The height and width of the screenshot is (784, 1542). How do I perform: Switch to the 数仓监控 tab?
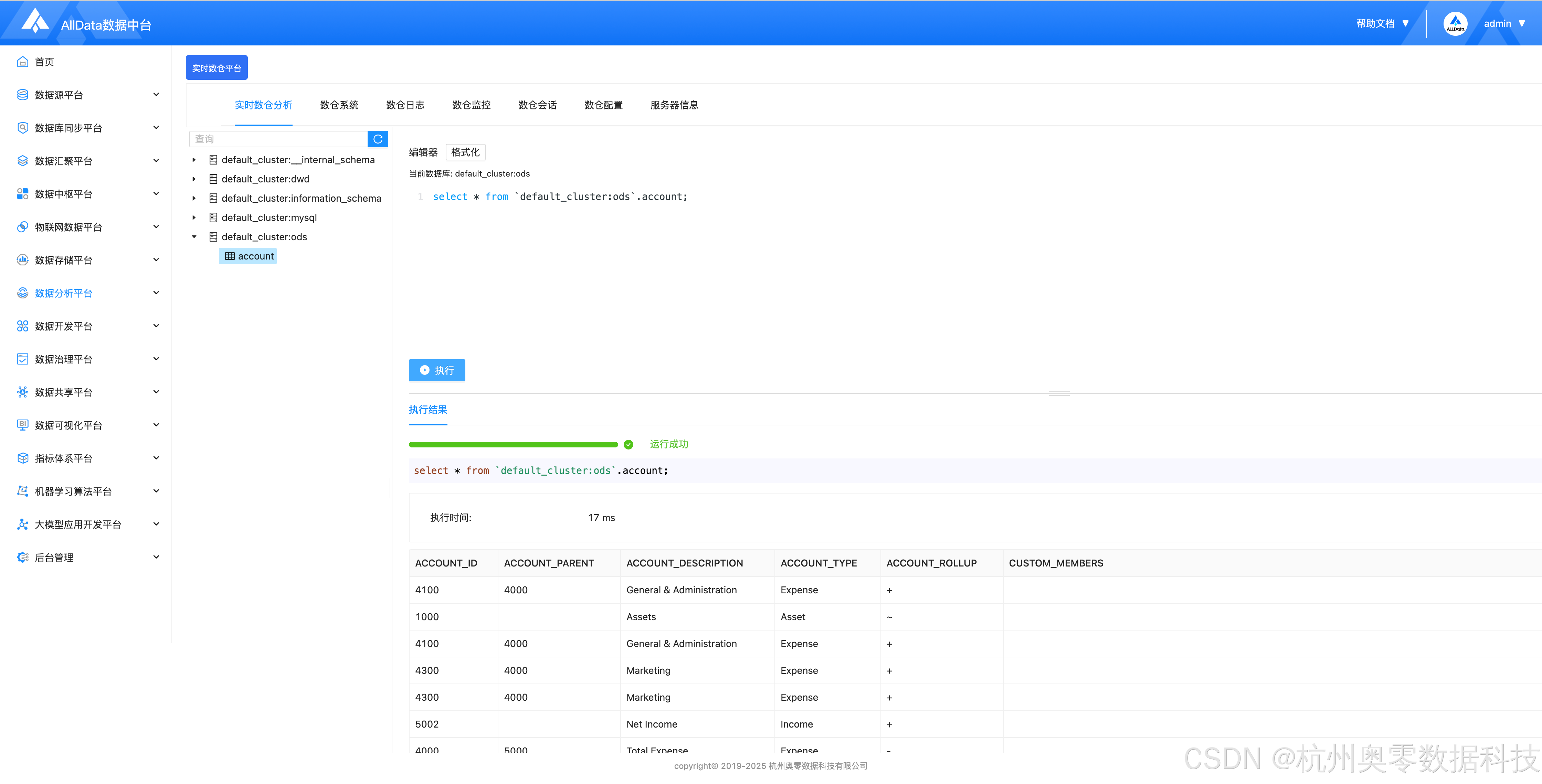tap(471, 105)
